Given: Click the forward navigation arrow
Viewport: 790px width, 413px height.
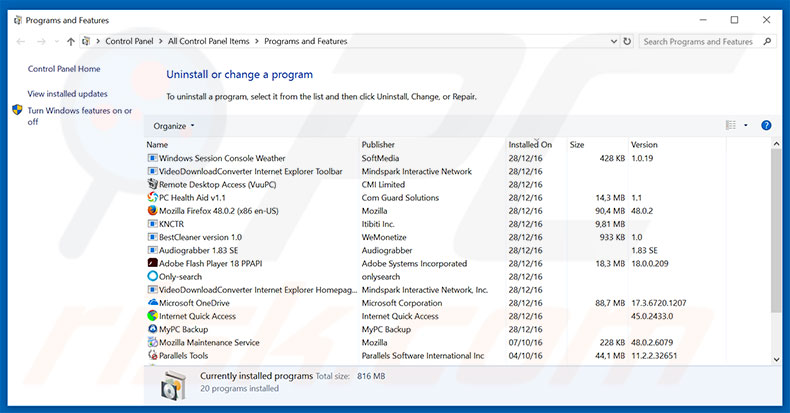Looking at the screenshot, I should [x=41, y=41].
